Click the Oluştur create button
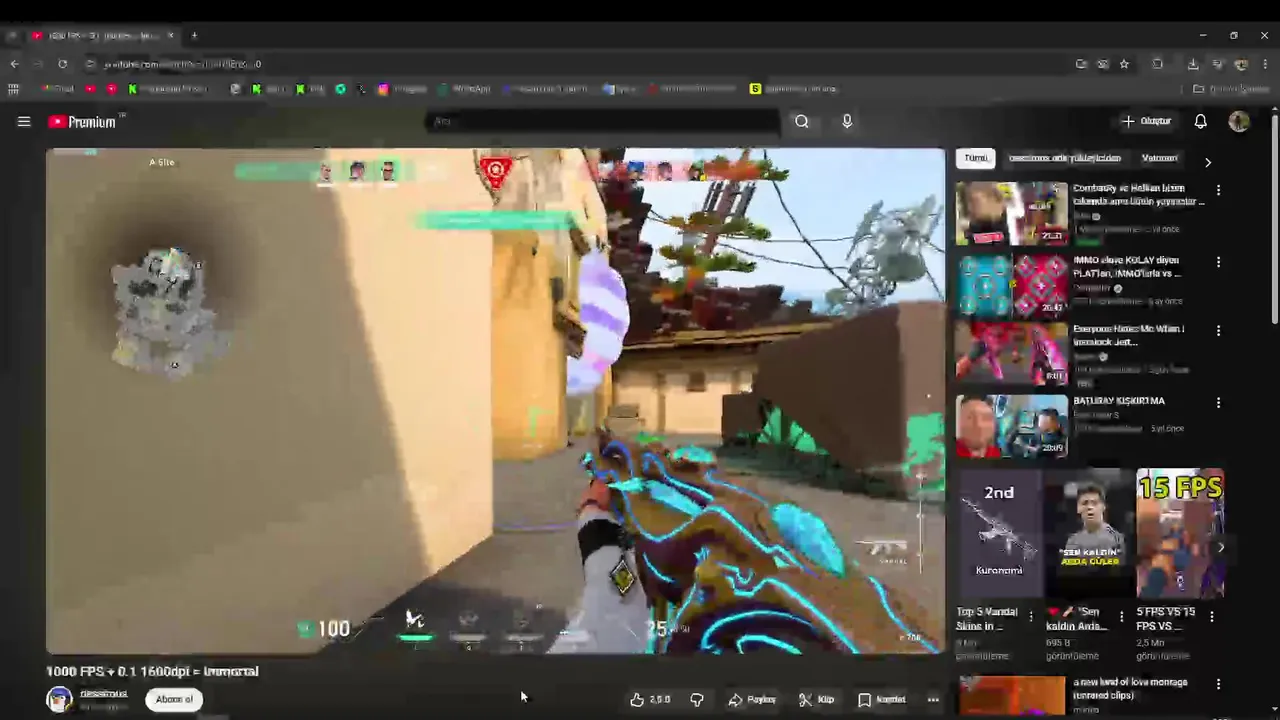The image size is (1280, 720). tap(1146, 121)
